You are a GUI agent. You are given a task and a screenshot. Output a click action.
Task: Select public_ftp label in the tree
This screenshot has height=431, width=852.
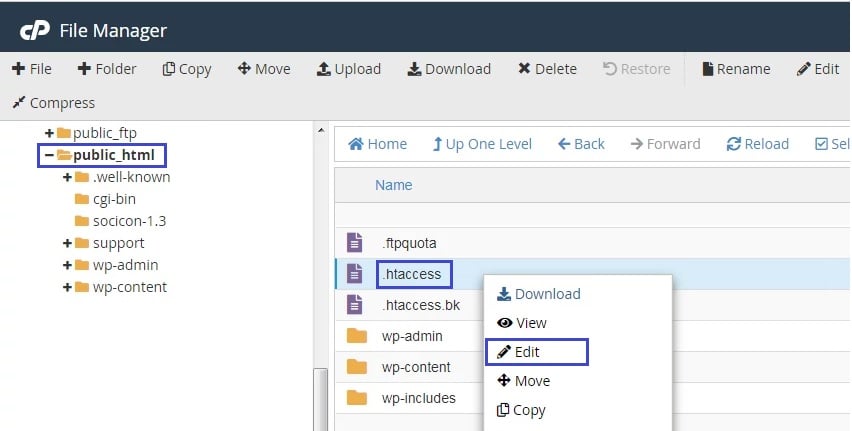(x=105, y=133)
